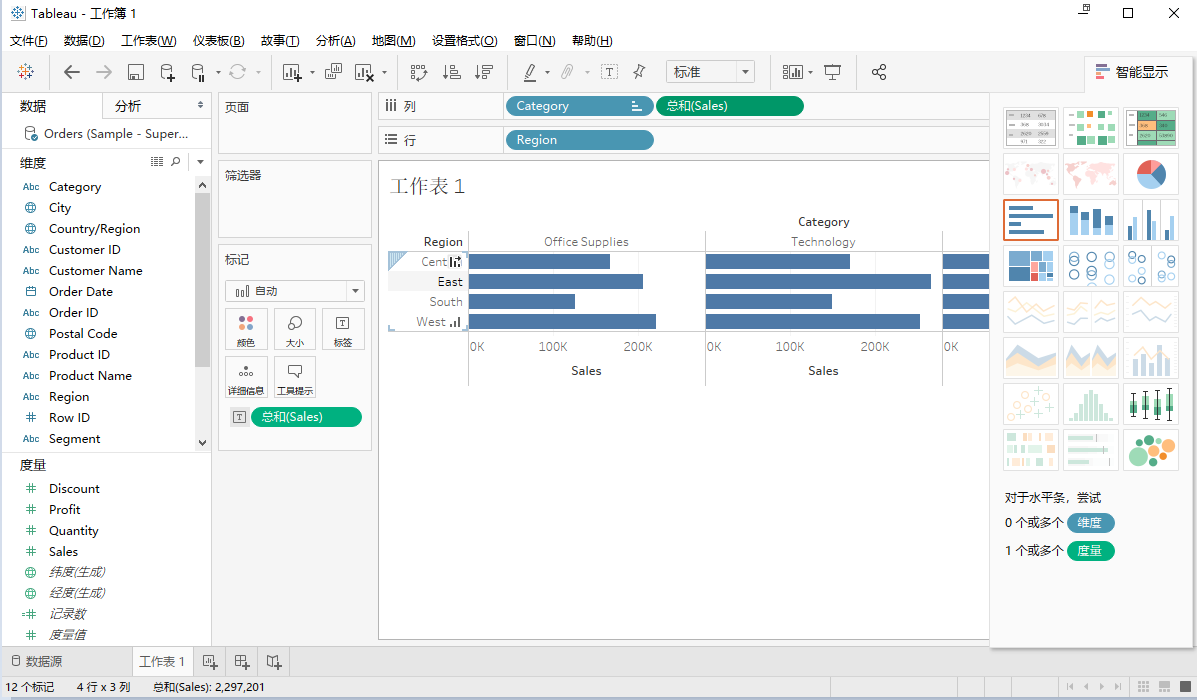Open presentation mode from the toolbar
Image resolution: width=1197 pixels, height=700 pixels.
click(x=832, y=72)
